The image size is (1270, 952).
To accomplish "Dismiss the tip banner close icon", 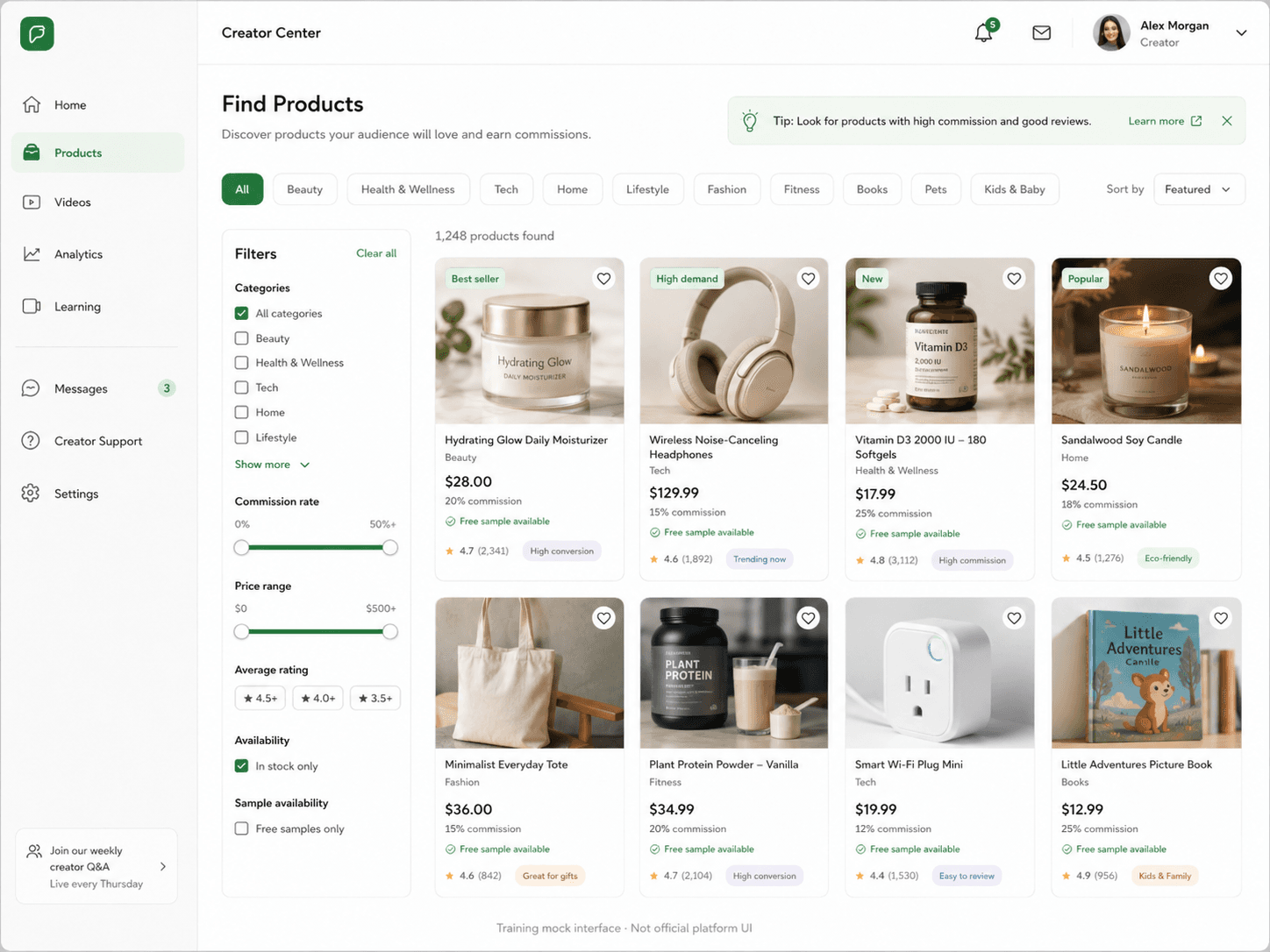I will pos(1227,121).
